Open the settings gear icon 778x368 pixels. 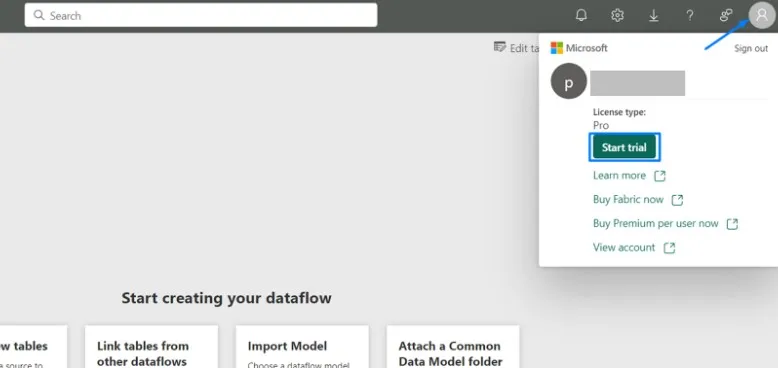[617, 15]
